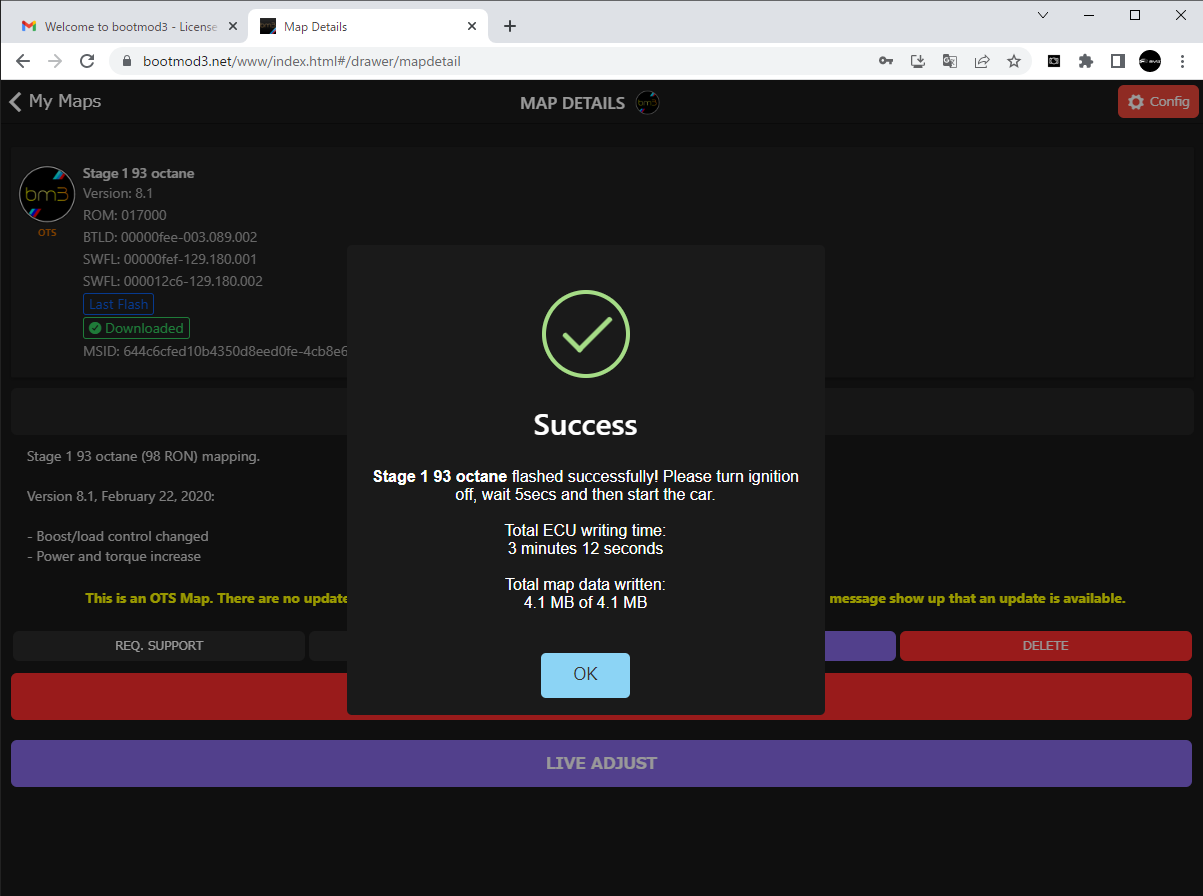The height and width of the screenshot is (896, 1203).
Task: Click the site lock icon in the address bar
Action: tap(127, 61)
